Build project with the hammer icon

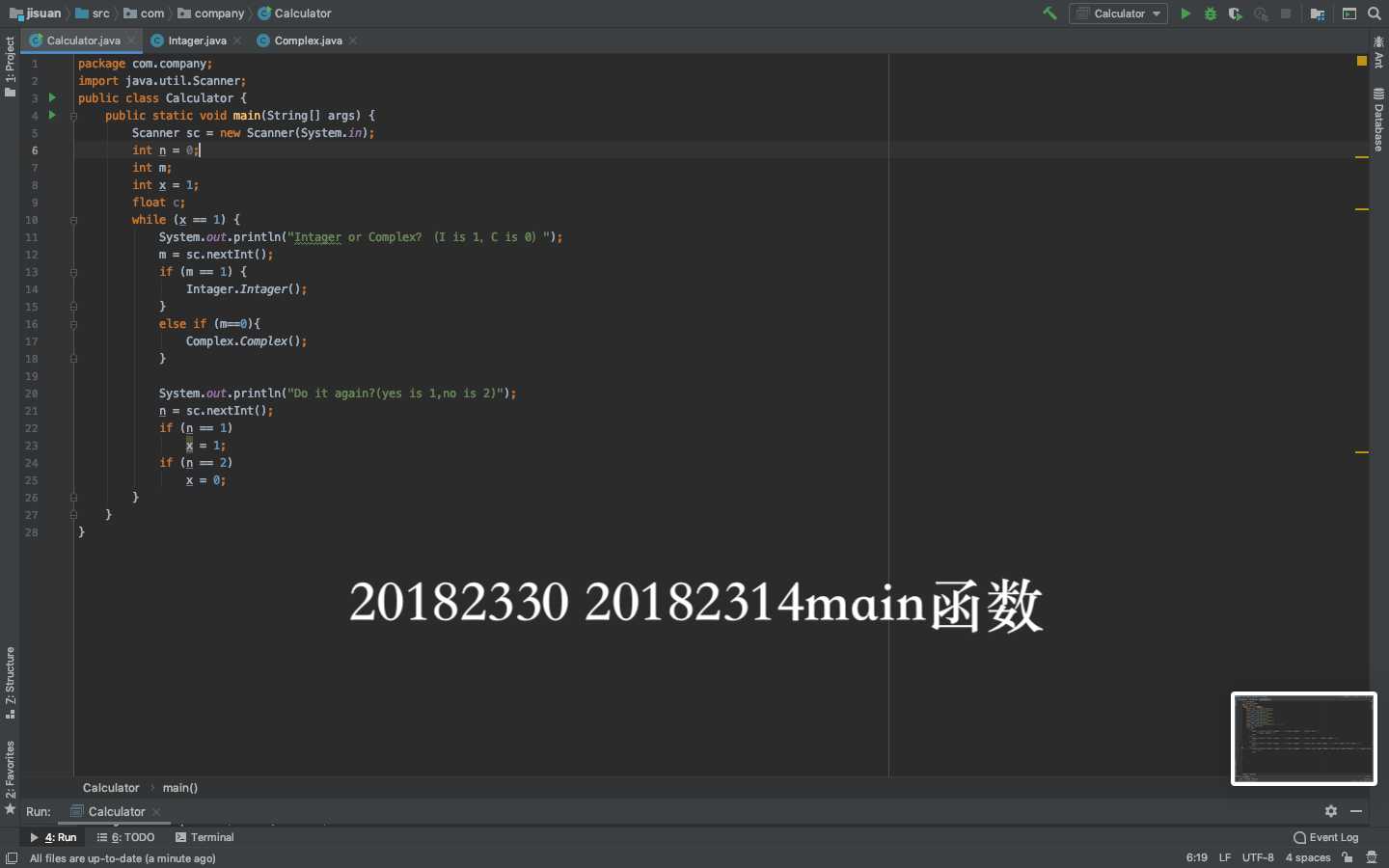1049,14
